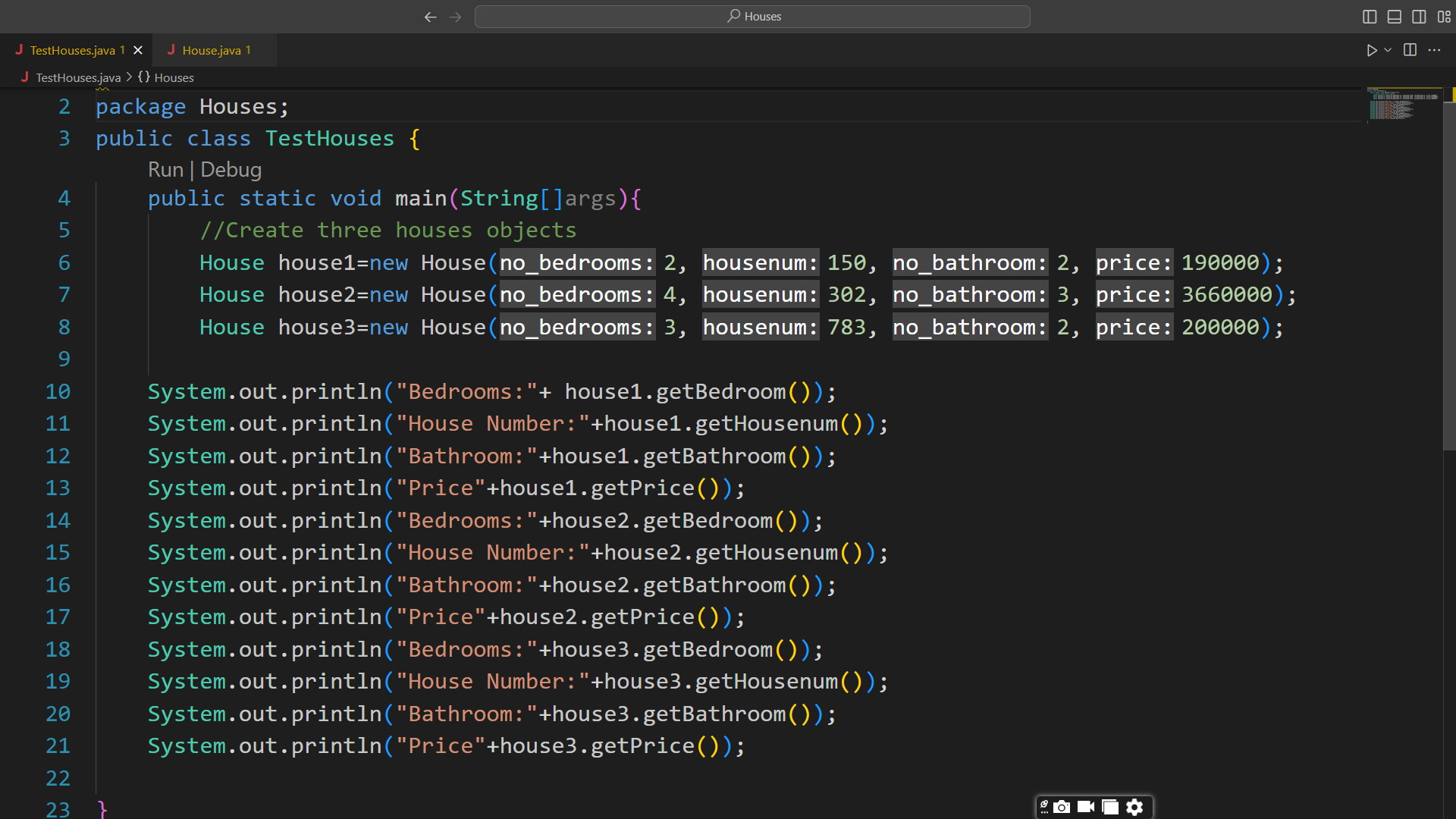Click the Debug code lens link
1456x819 pixels.
[x=231, y=170]
